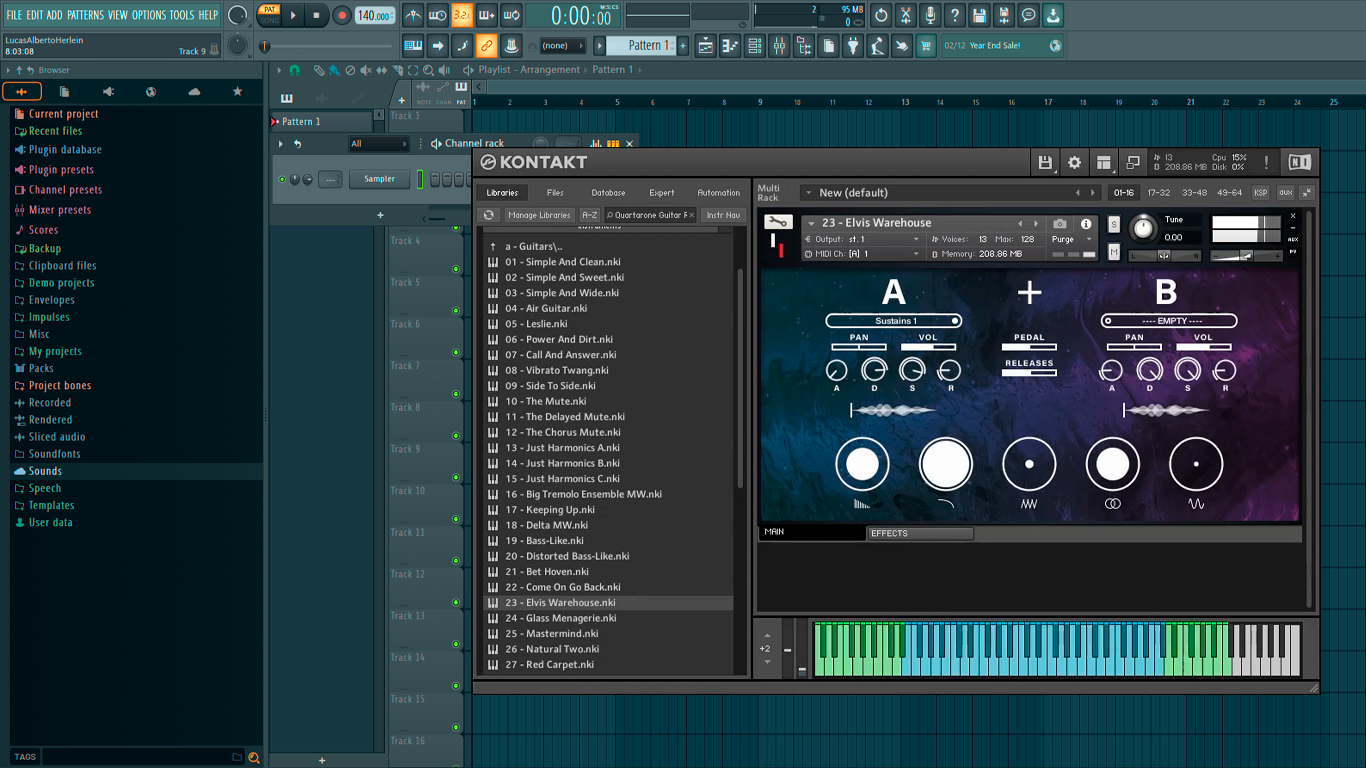
Task: Switch to Kontakt Files tab
Action: (x=555, y=192)
